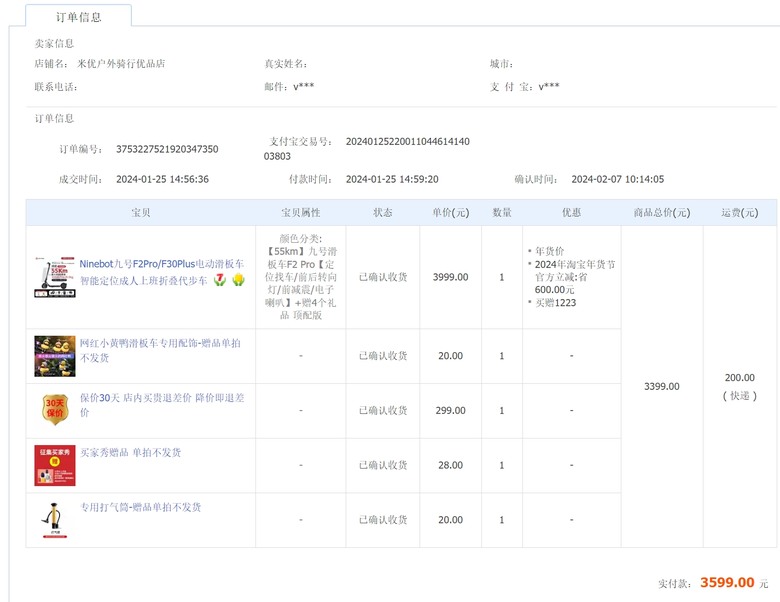Image resolution: width=780 pixels, height=602 pixels.
Task: Open the red 征集买家秀 thumbnail
Action: pyautogui.click(x=55, y=465)
